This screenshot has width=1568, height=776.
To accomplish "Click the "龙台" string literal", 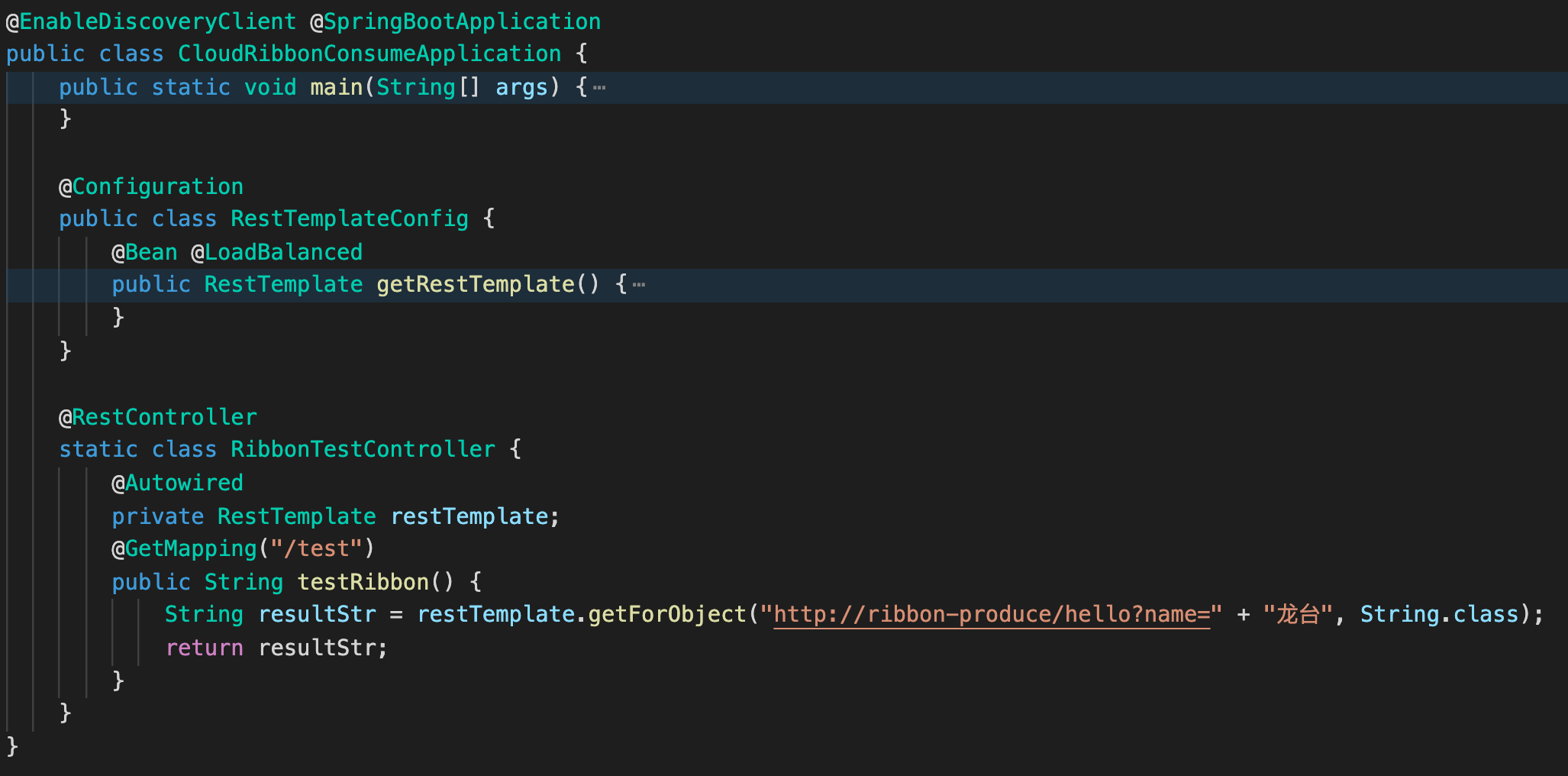I will (x=1298, y=615).
